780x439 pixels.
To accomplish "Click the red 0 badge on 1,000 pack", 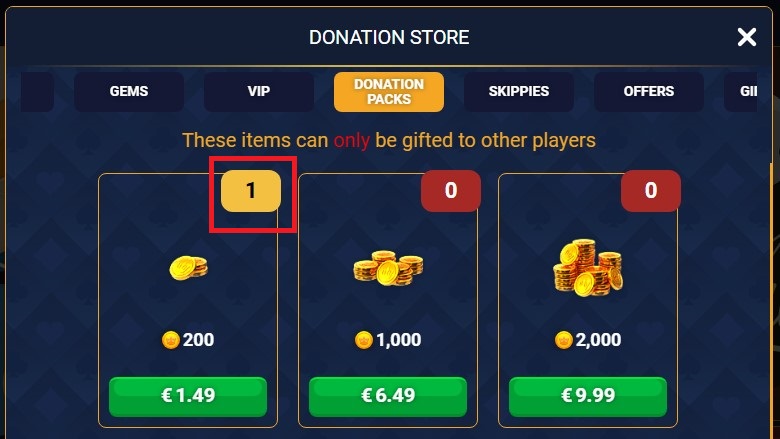I will pos(451,191).
